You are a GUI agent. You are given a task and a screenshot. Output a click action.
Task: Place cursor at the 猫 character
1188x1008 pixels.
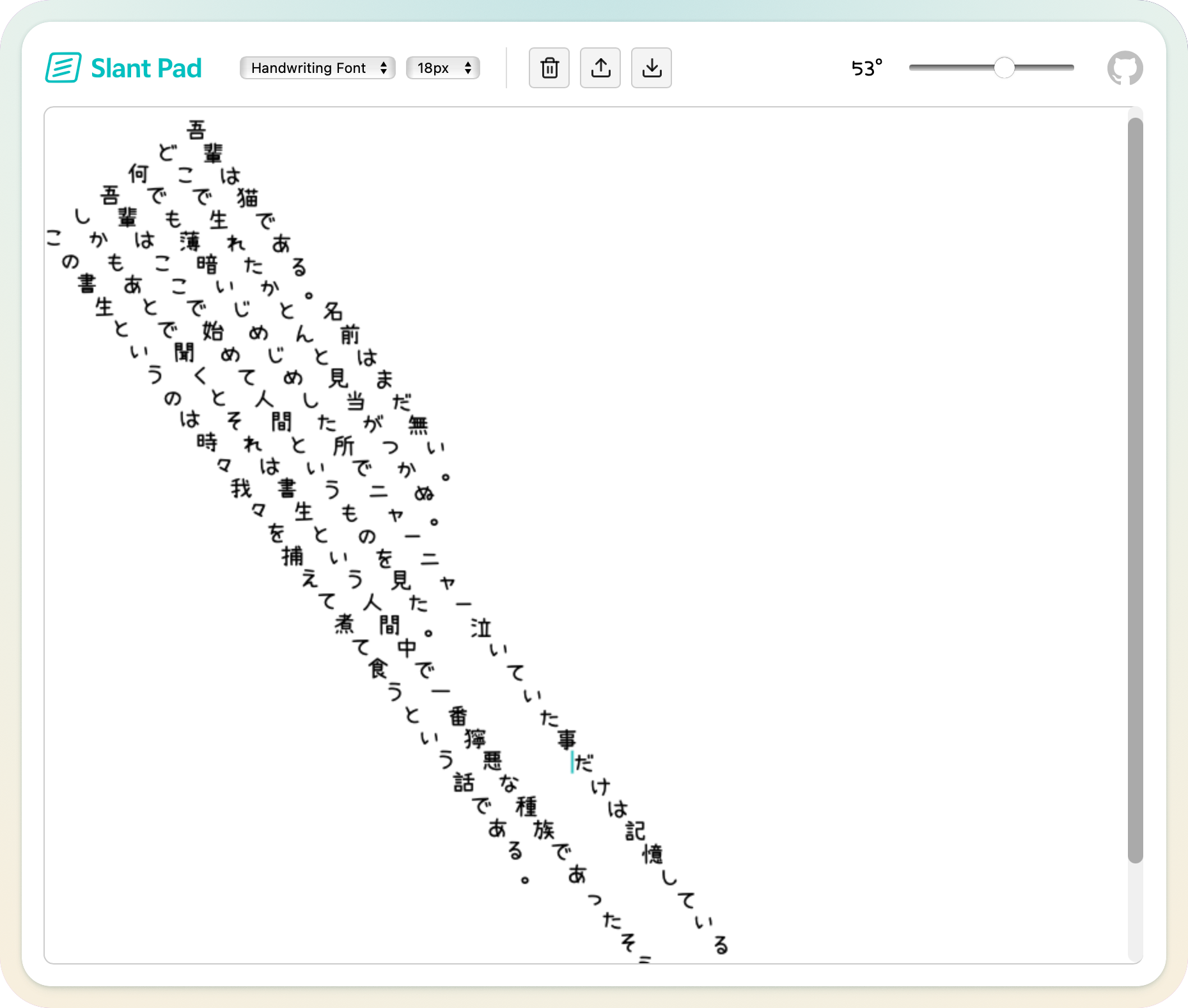point(247,198)
